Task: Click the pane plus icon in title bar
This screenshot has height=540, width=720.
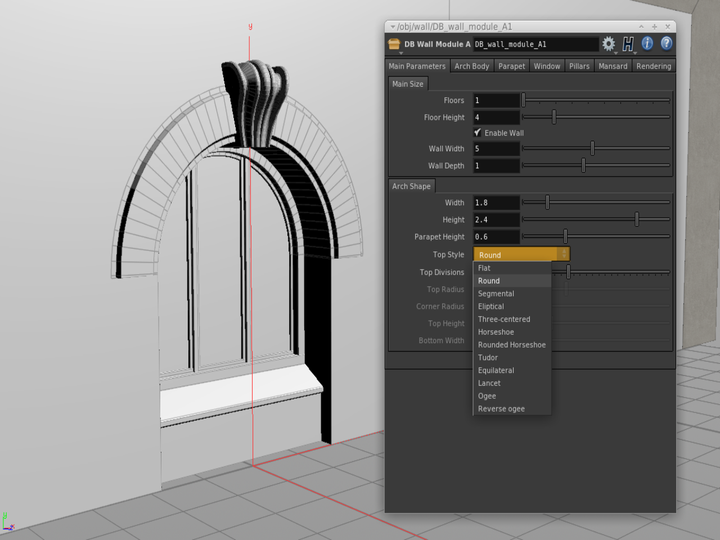Action: point(654,27)
